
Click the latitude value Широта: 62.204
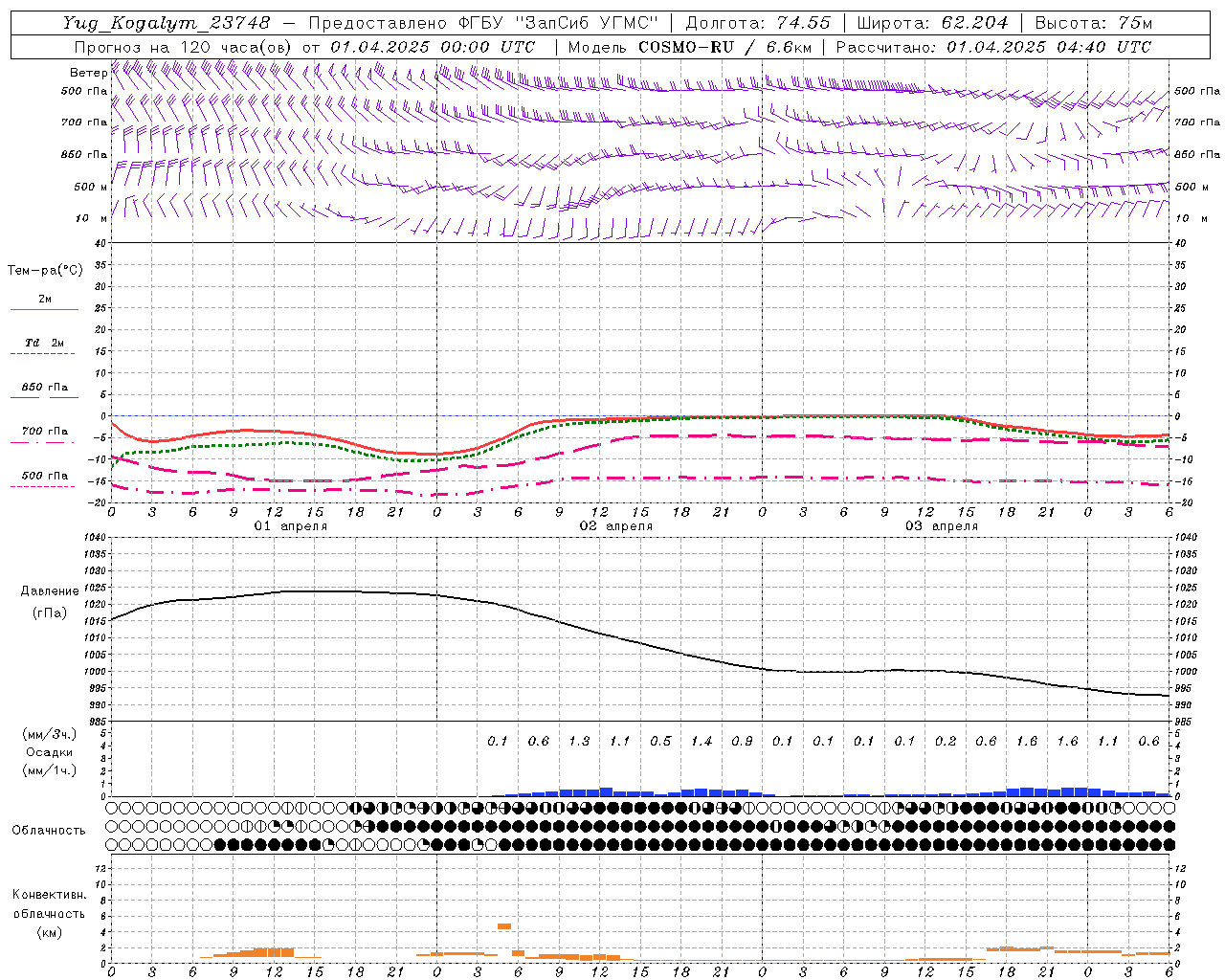932,23
